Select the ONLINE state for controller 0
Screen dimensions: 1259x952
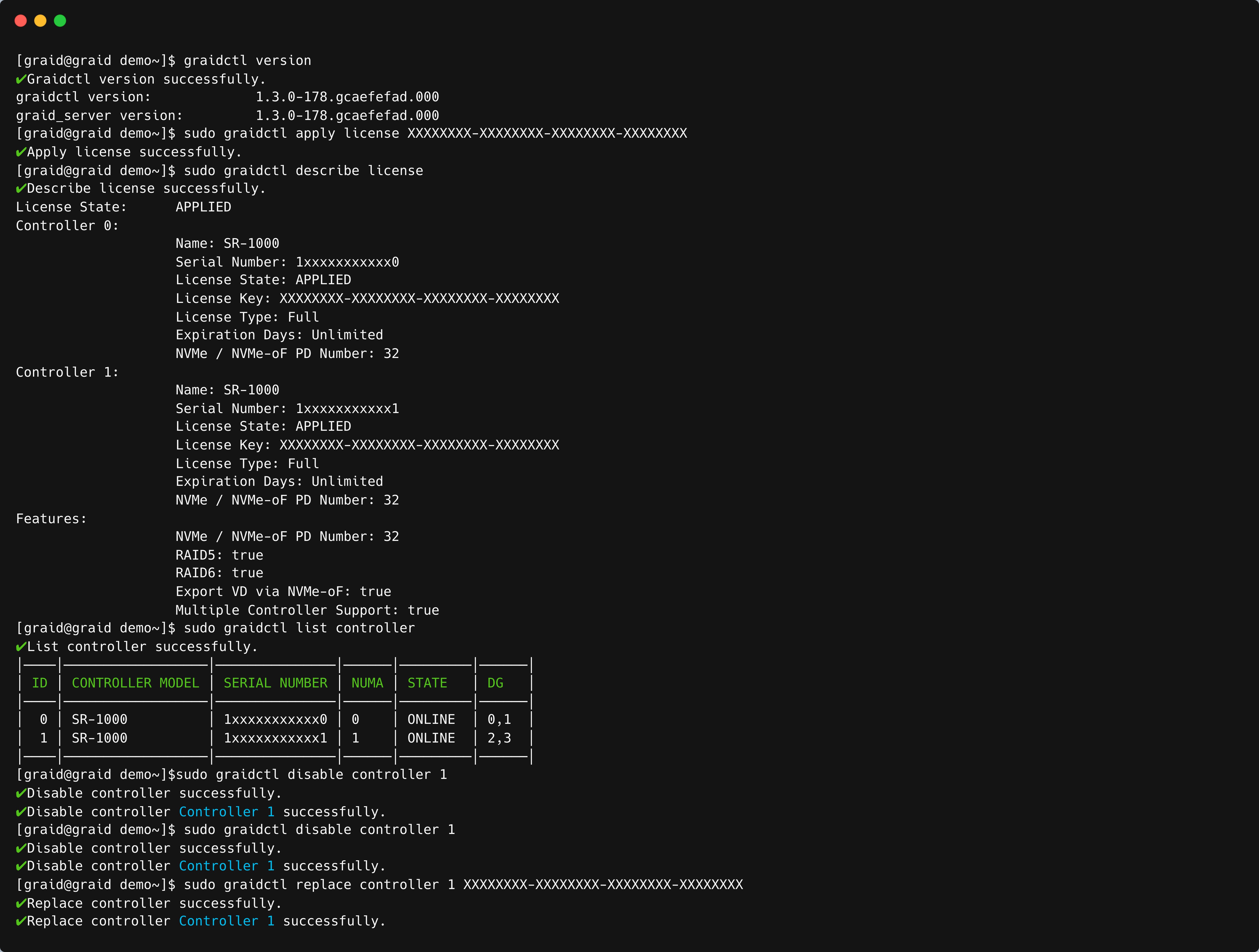pyautogui.click(x=431, y=719)
